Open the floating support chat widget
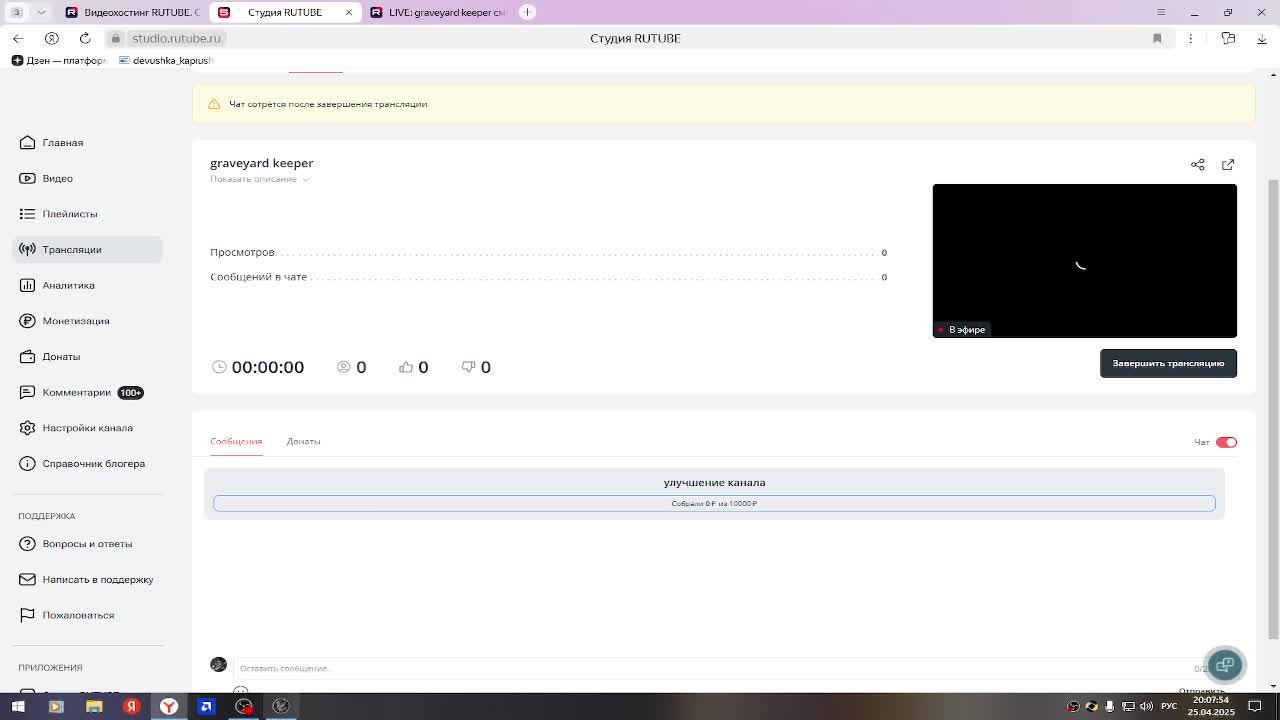The width and height of the screenshot is (1280, 720). [1224, 665]
